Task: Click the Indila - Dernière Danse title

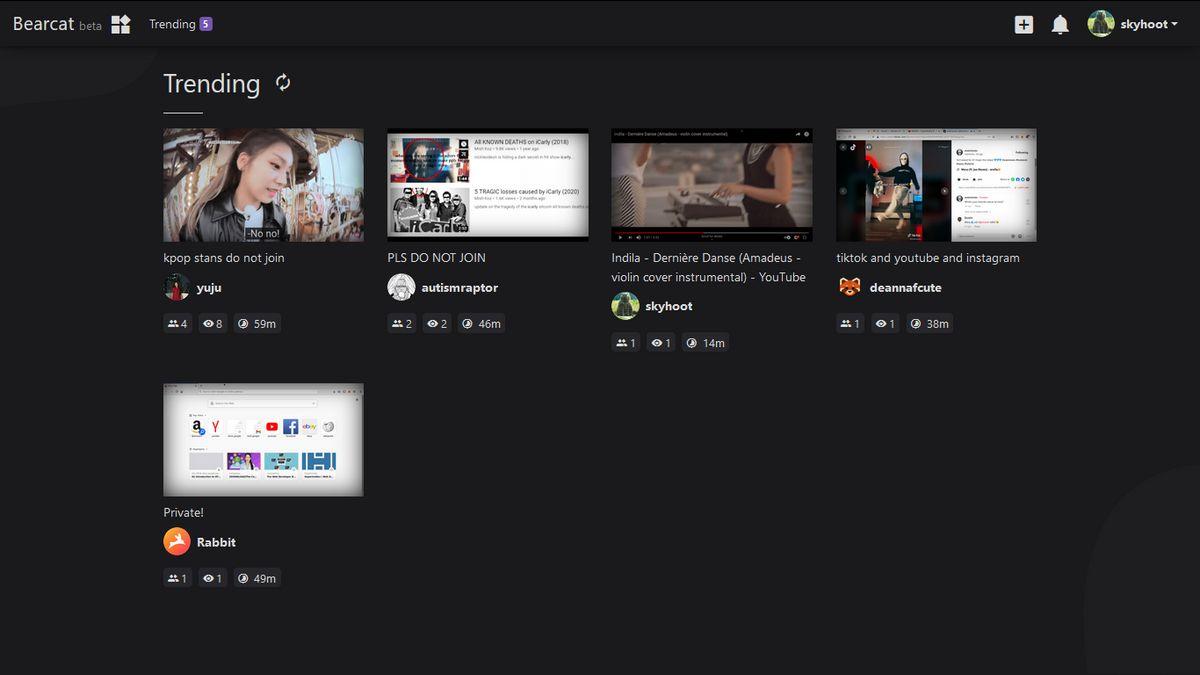Action: pyautogui.click(x=709, y=267)
